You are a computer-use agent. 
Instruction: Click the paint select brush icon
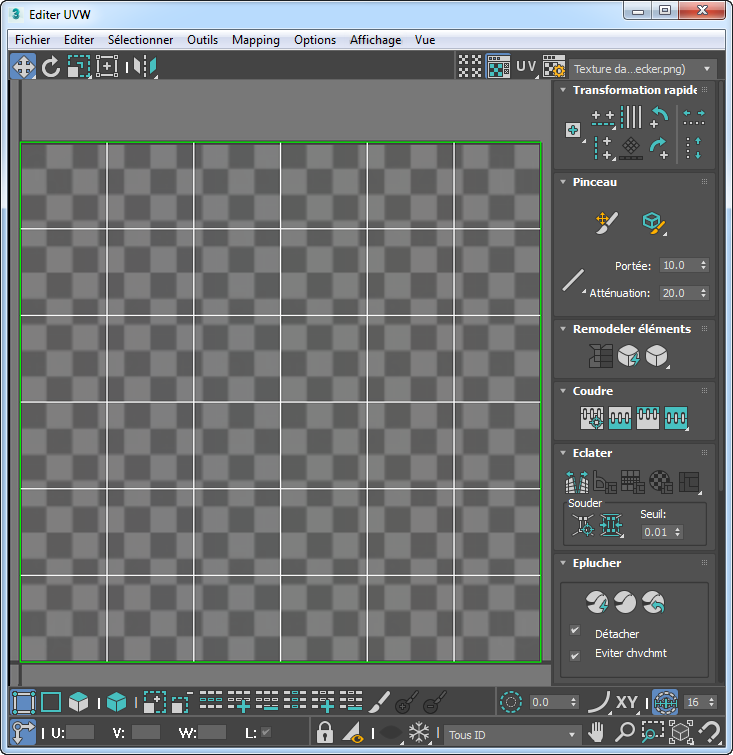point(380,703)
